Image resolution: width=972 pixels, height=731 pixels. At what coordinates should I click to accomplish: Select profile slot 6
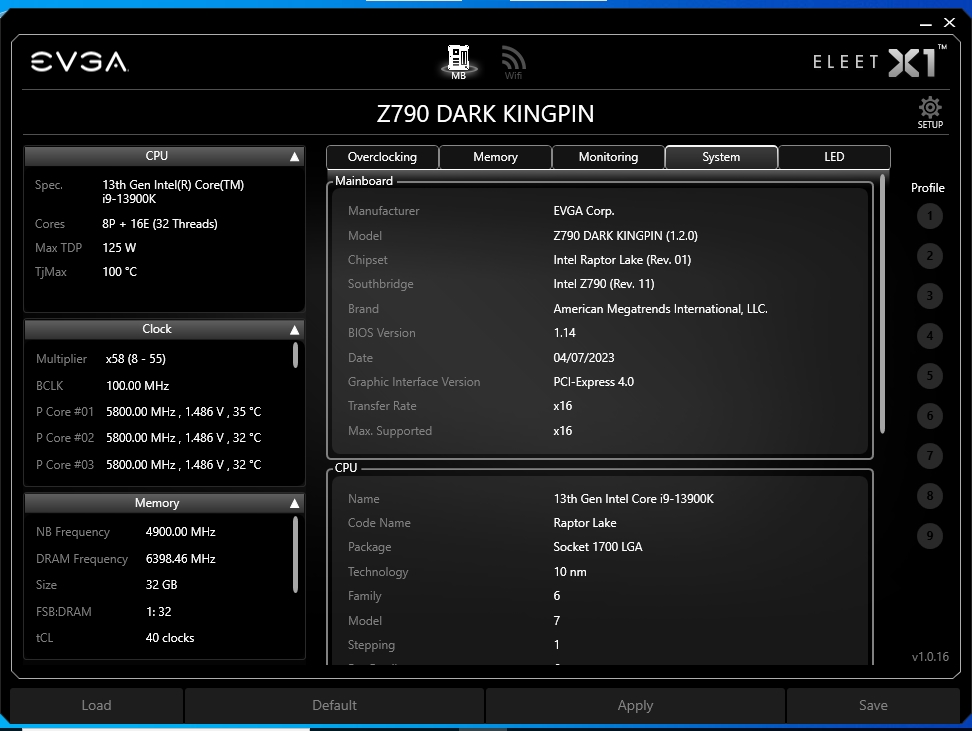pos(929,415)
